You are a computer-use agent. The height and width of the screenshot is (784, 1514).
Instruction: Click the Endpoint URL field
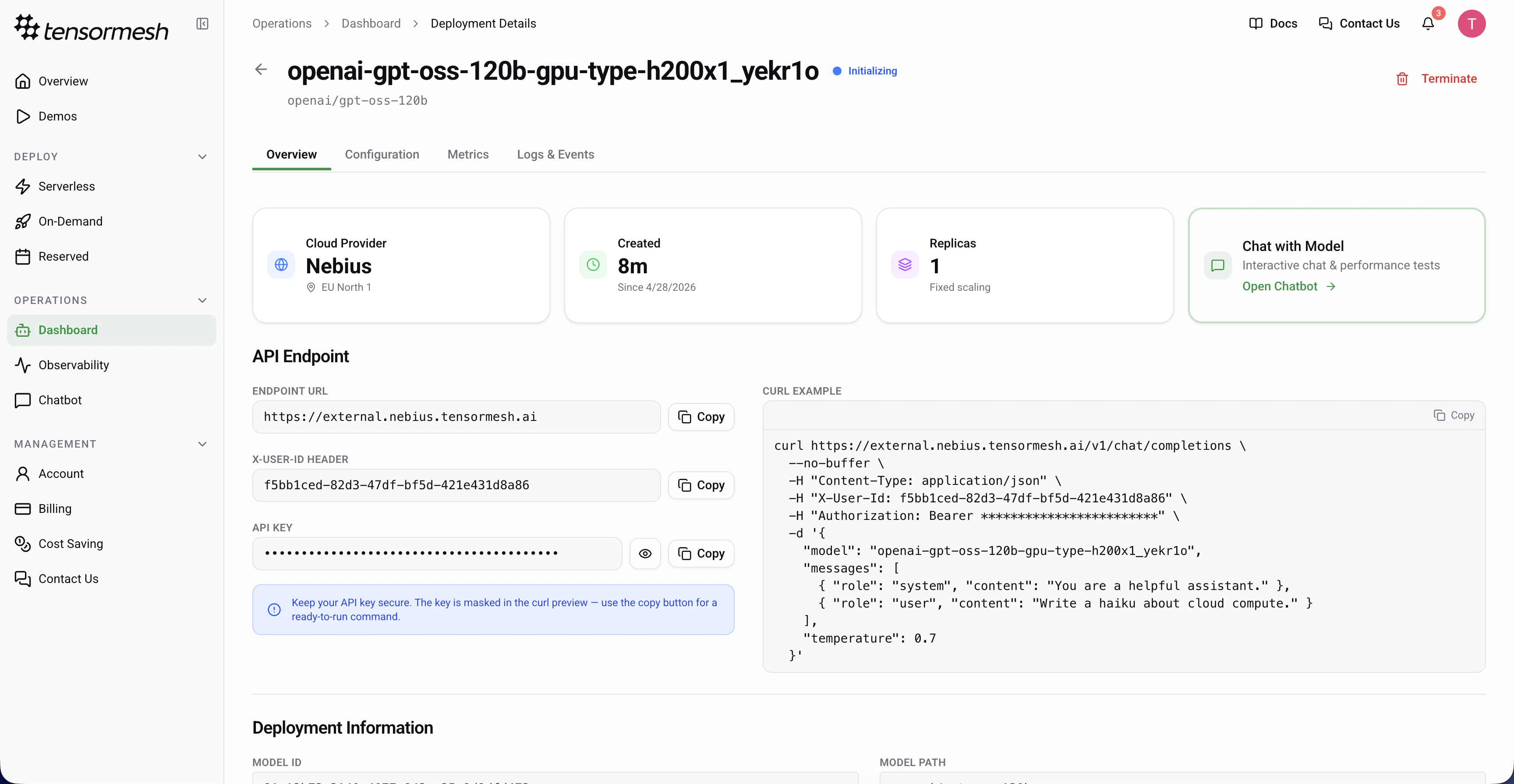tap(456, 417)
